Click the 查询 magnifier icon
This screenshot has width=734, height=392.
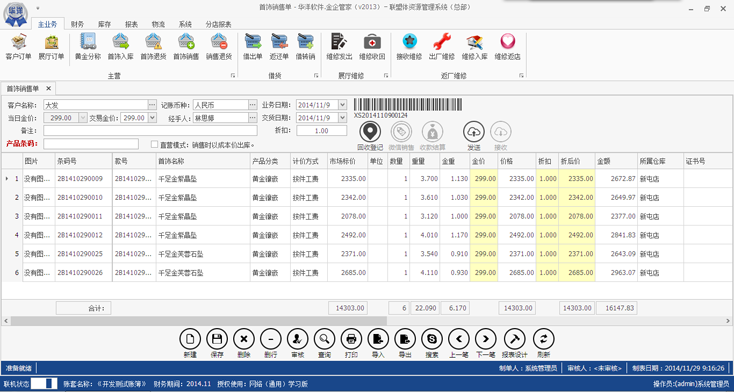(x=324, y=339)
